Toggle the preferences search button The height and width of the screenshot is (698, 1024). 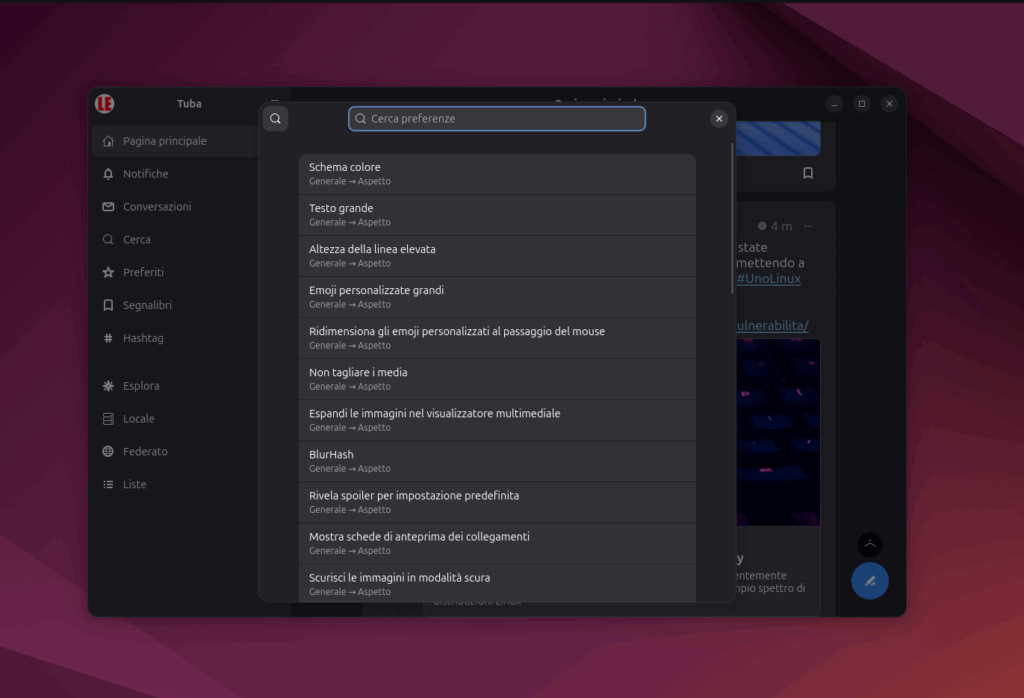(275, 119)
